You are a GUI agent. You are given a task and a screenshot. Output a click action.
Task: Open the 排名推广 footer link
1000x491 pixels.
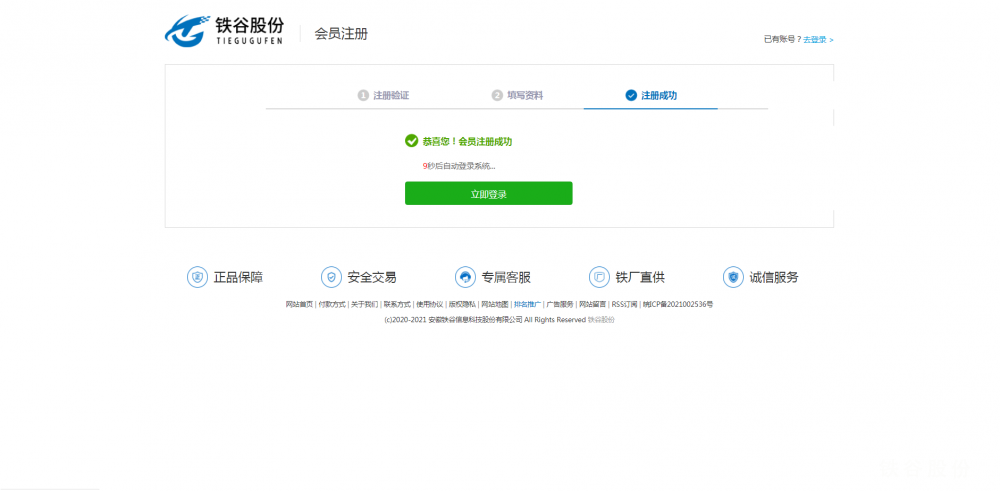pyautogui.click(x=527, y=304)
